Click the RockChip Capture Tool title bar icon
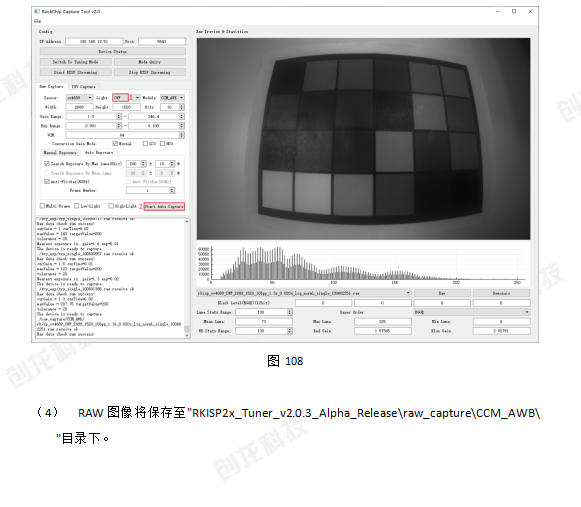Image resolution: width=581 pixels, height=507 pixels. (37, 11)
